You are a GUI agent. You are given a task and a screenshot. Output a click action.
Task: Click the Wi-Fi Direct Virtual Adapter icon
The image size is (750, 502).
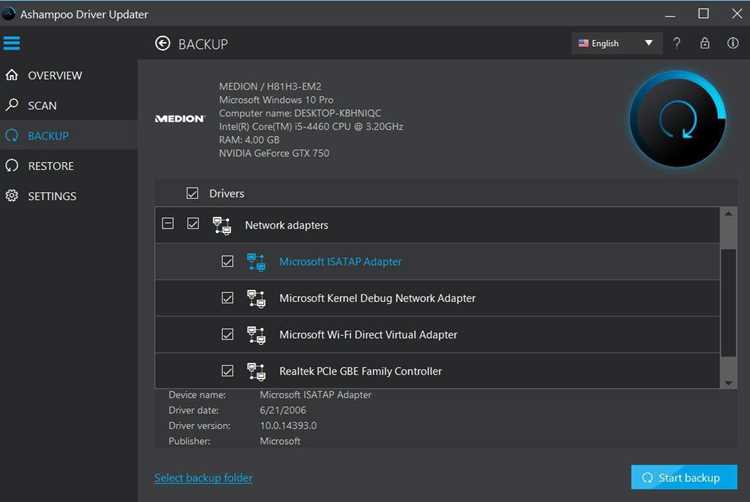[x=256, y=335]
